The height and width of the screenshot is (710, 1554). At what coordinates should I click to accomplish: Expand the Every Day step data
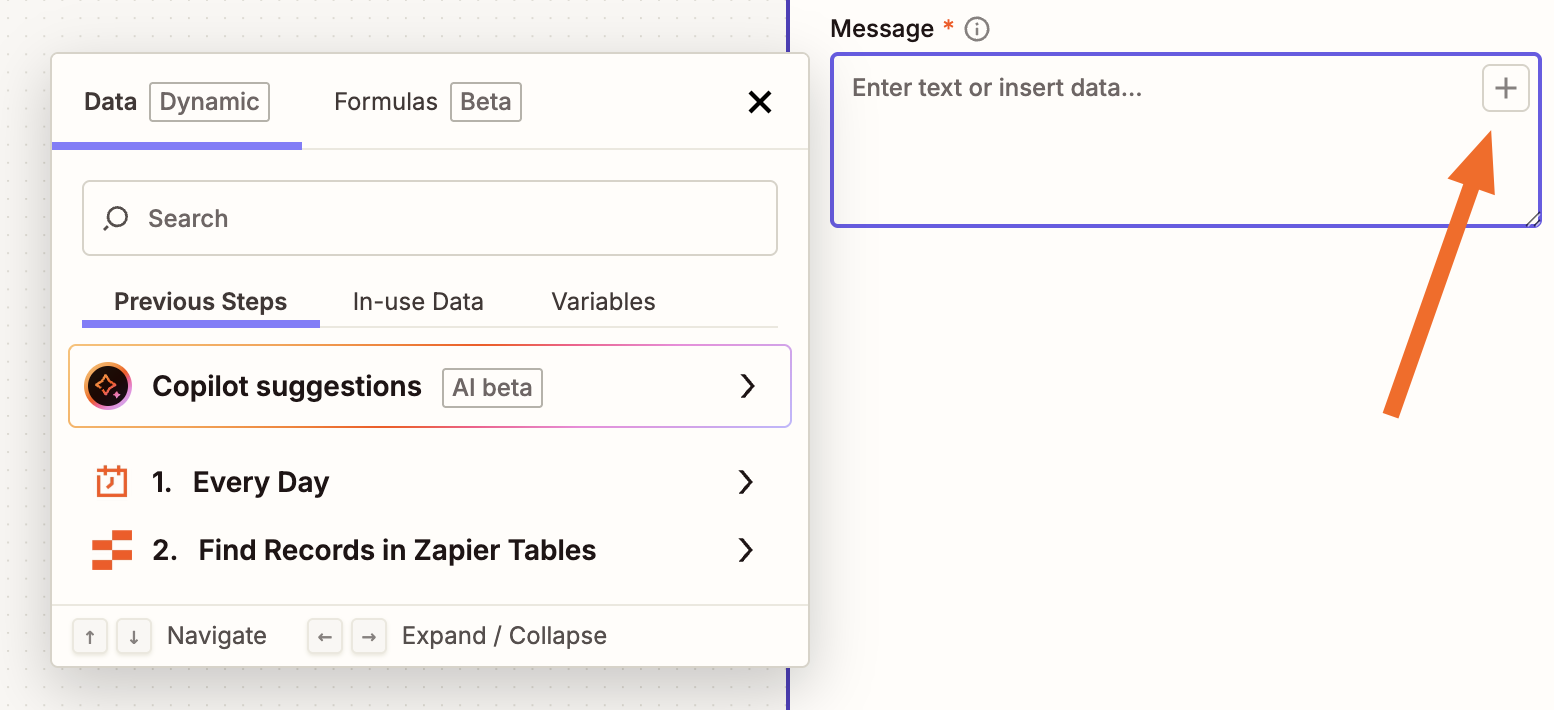coord(745,481)
